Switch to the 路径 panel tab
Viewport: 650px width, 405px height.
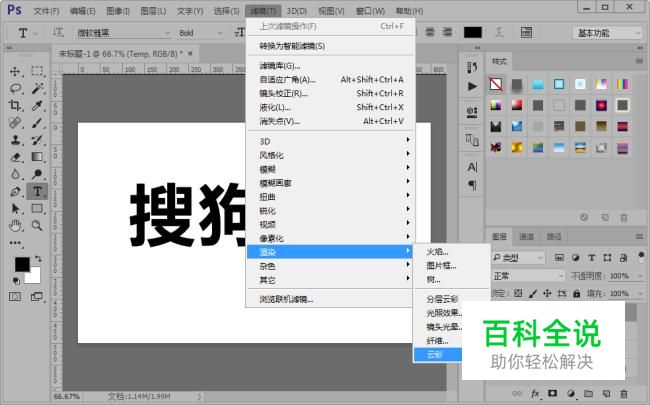(553, 236)
